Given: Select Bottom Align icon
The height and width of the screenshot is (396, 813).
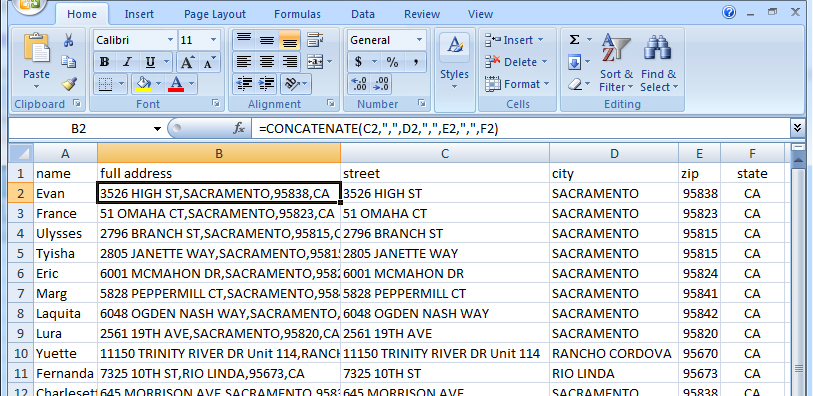Looking at the screenshot, I should [289, 40].
